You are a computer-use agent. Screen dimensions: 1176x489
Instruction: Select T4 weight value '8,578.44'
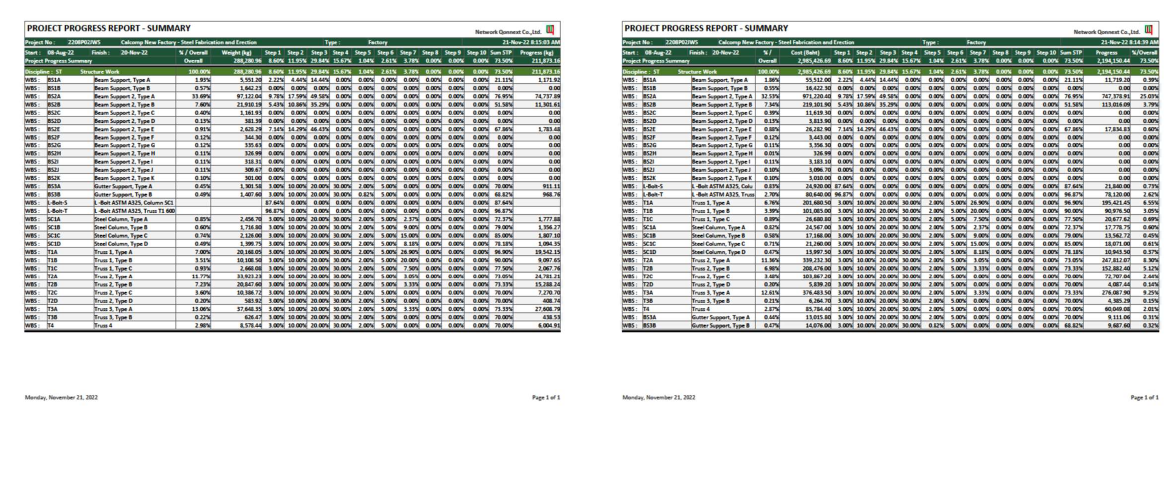click(x=250, y=326)
